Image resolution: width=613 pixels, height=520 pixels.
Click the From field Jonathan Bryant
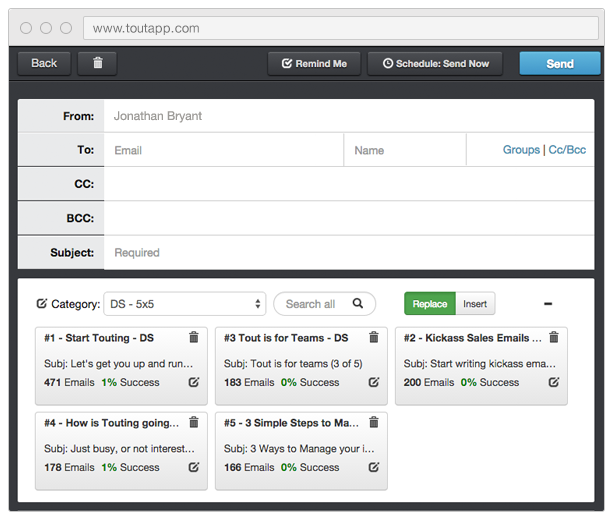[349, 116]
